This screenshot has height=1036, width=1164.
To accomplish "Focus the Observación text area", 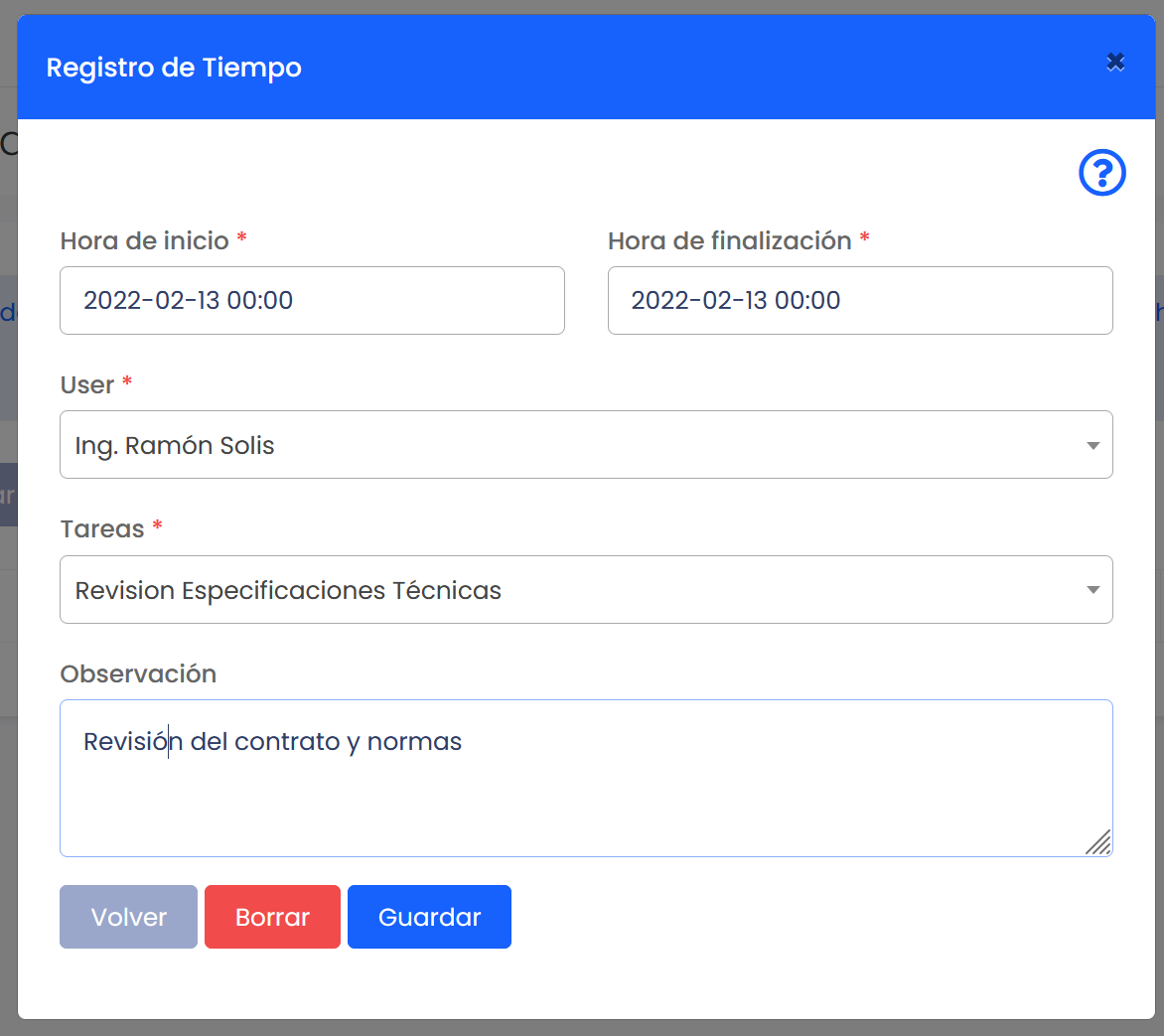I will (x=586, y=795).
